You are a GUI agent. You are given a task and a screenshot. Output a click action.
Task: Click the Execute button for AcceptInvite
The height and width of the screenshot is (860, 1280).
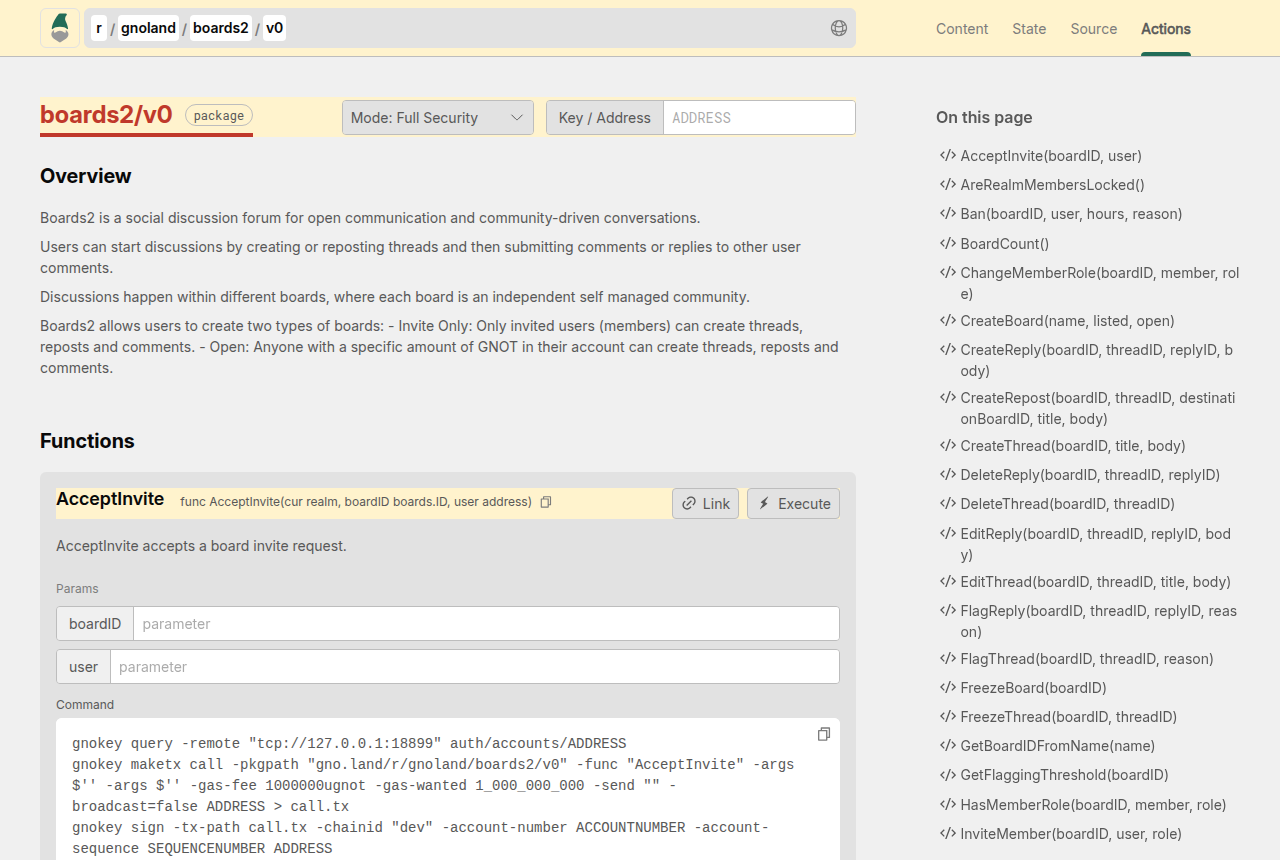click(x=793, y=503)
